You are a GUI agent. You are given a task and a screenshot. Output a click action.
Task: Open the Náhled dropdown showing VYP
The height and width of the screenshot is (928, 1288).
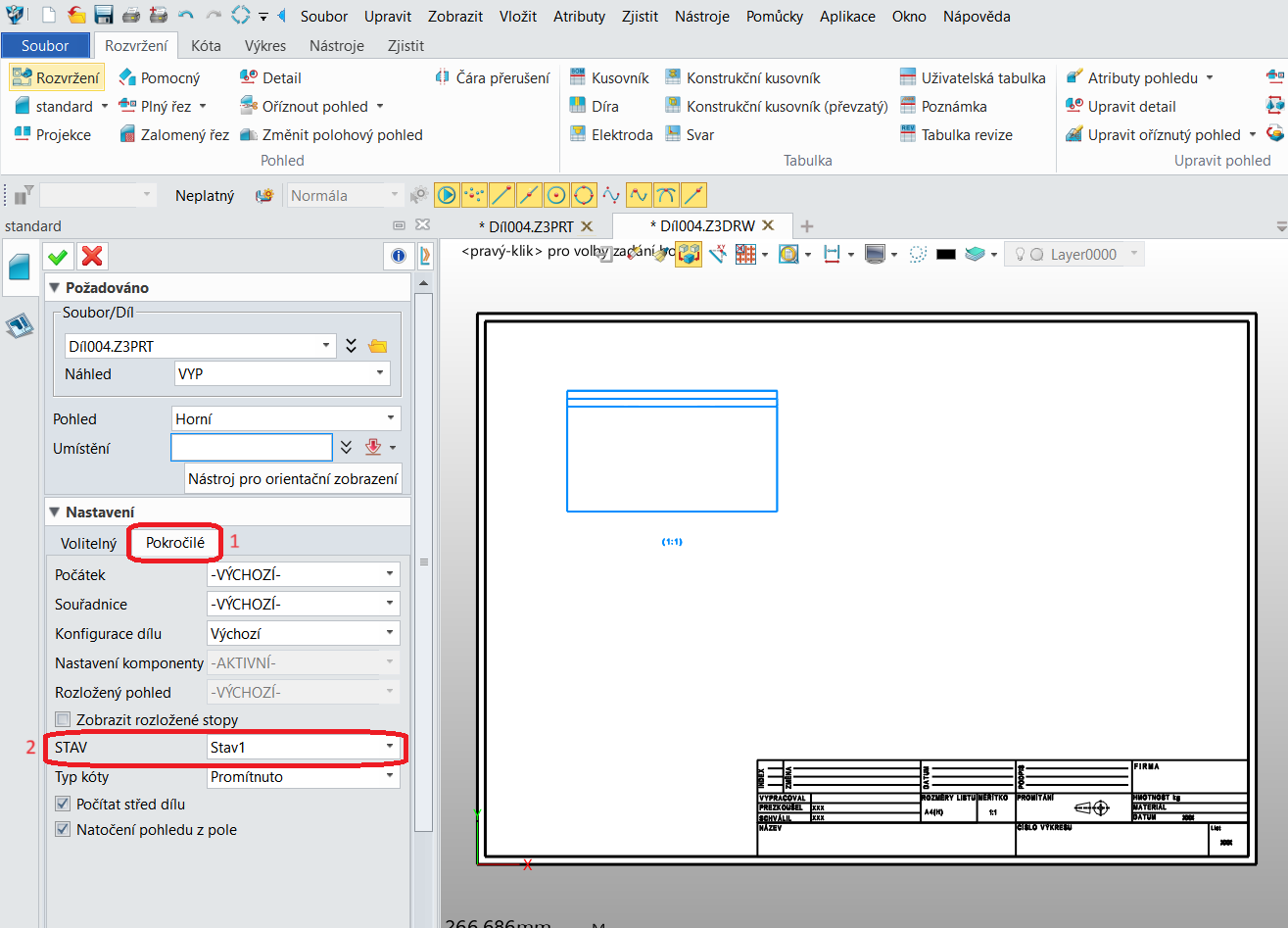[282, 373]
